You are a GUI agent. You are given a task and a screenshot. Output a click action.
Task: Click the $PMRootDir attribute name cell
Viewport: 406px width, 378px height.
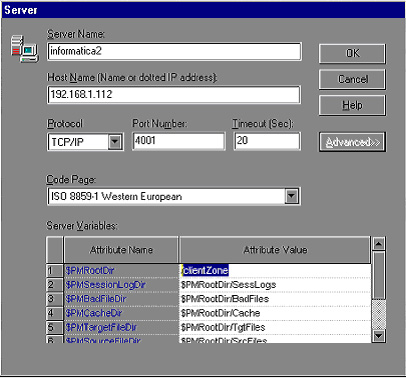(121, 270)
